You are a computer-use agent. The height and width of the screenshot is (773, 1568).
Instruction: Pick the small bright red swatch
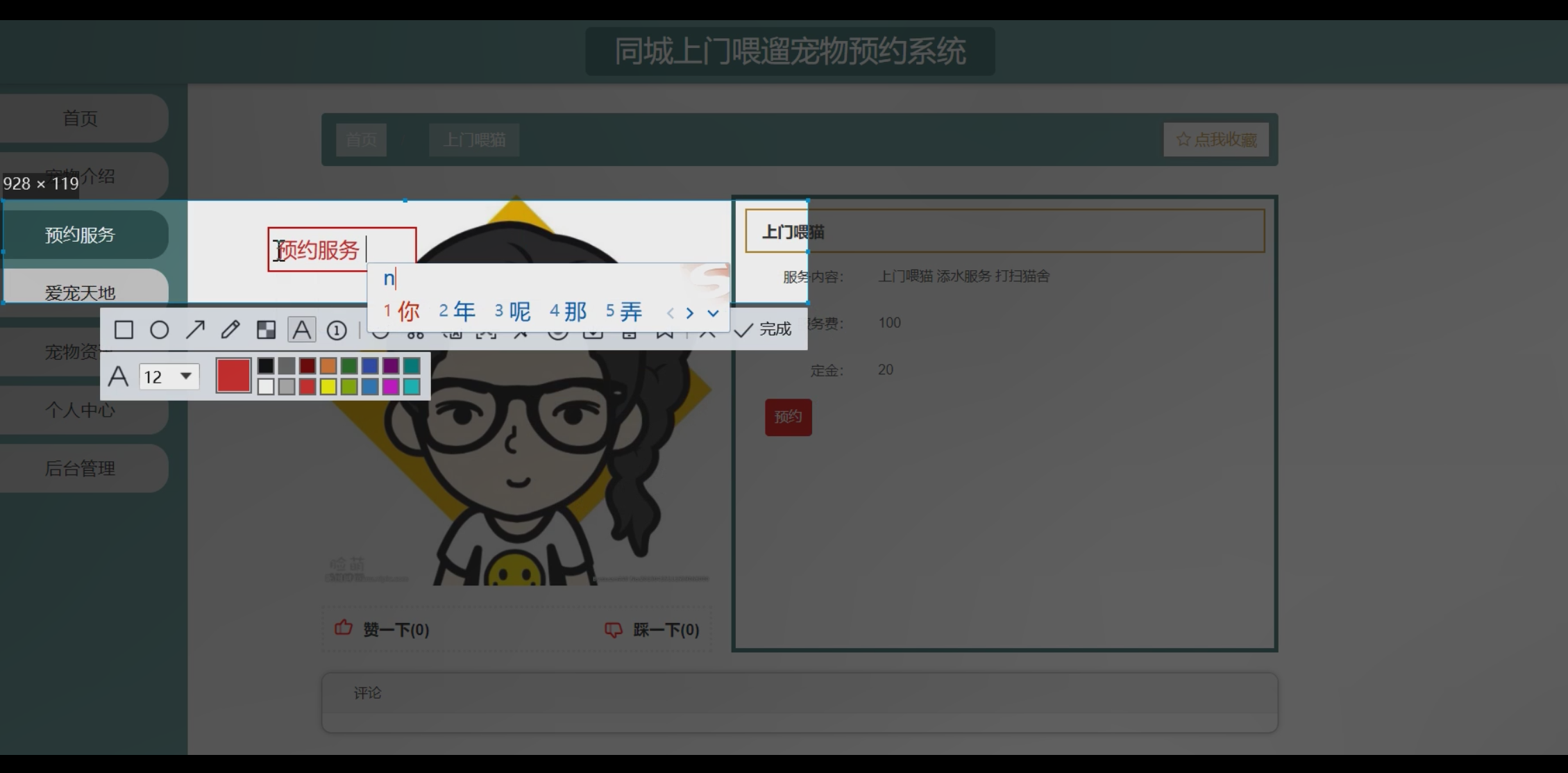coord(307,386)
